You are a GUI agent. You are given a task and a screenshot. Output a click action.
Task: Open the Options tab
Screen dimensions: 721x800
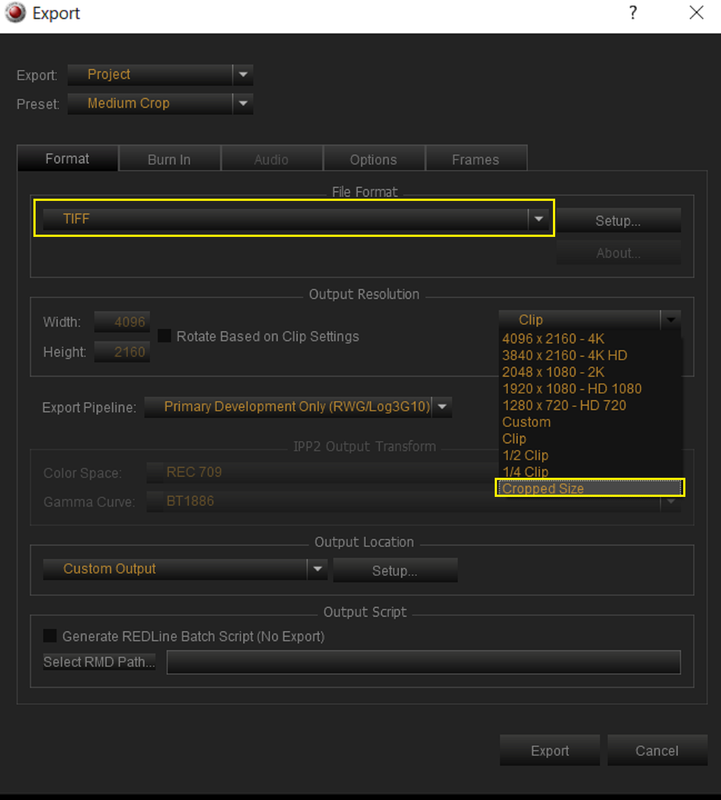coord(374,159)
